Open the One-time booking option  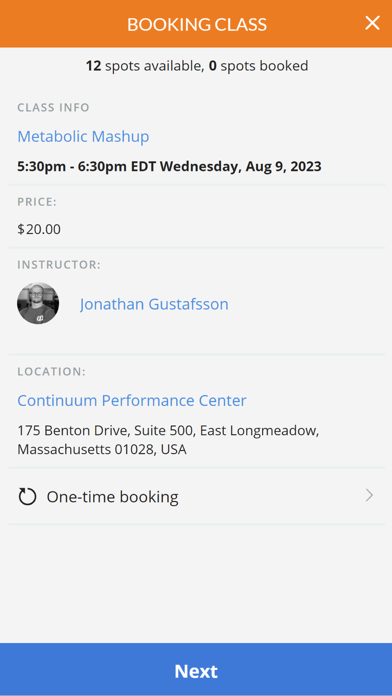tap(196, 496)
